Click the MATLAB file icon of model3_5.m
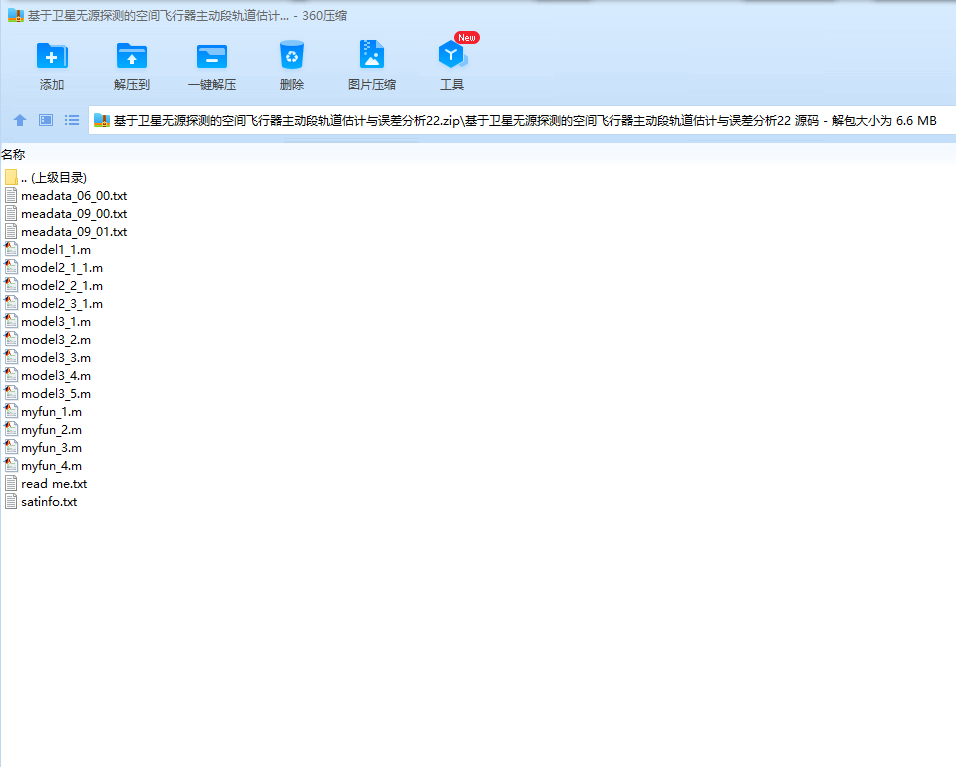The image size is (956, 767). point(11,393)
